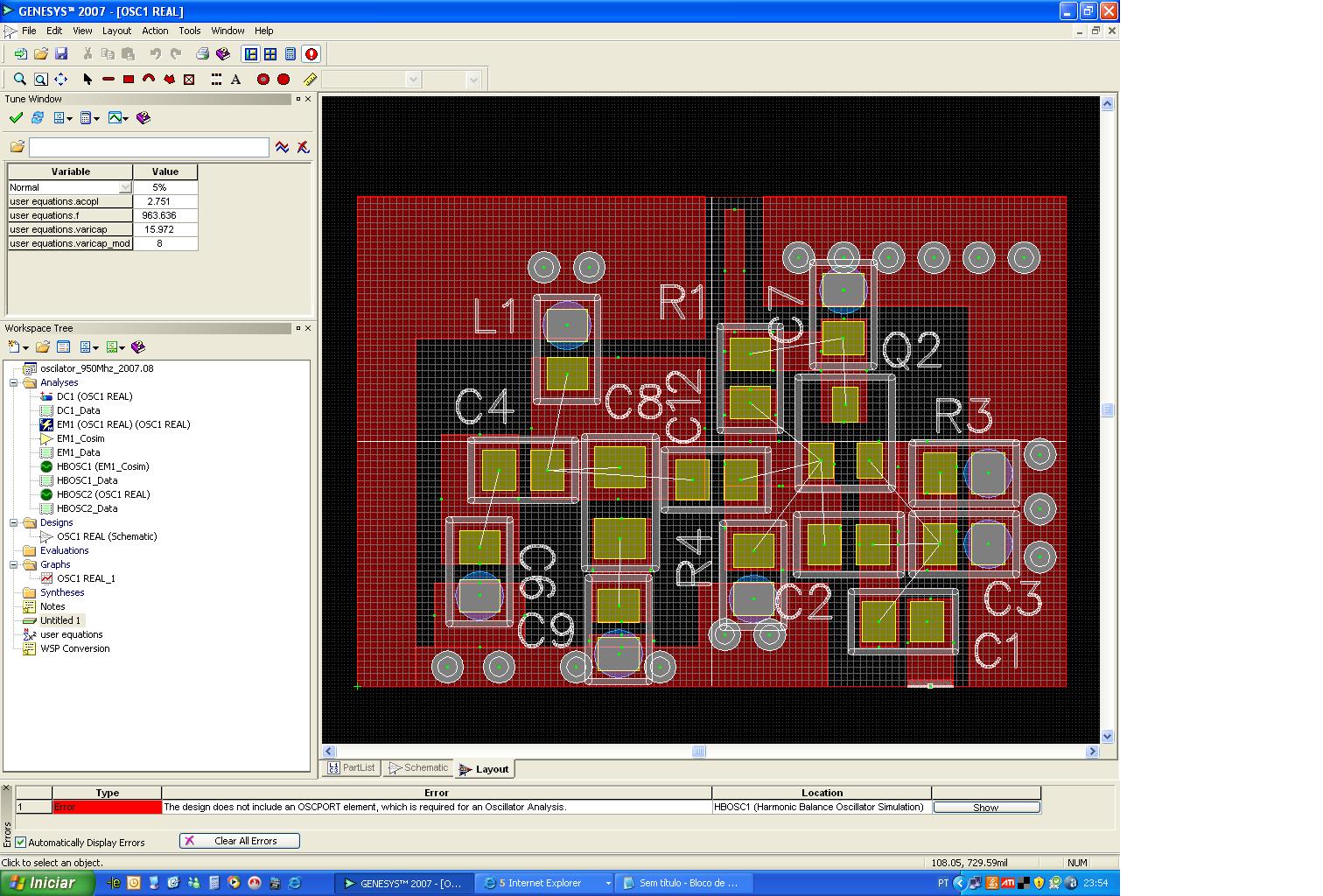Toggle Automatically Display Errors checkbox

point(20,843)
